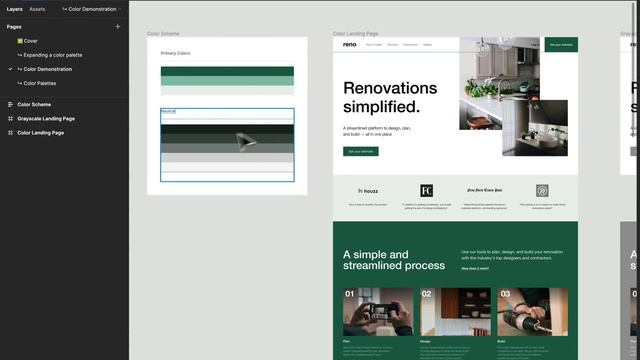Select the Color Scheme layer

34,104
